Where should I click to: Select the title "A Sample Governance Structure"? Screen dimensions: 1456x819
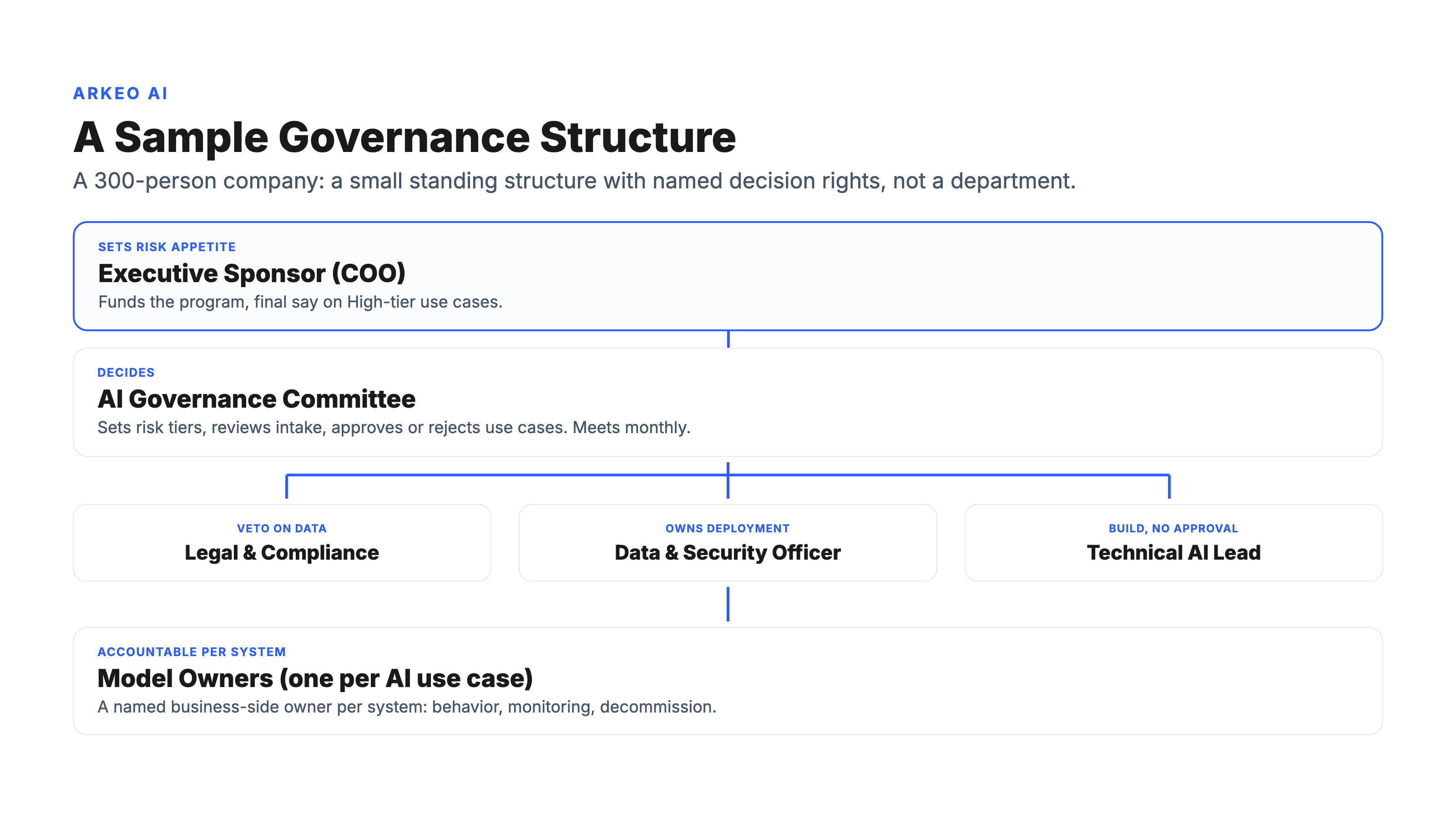[x=404, y=137]
